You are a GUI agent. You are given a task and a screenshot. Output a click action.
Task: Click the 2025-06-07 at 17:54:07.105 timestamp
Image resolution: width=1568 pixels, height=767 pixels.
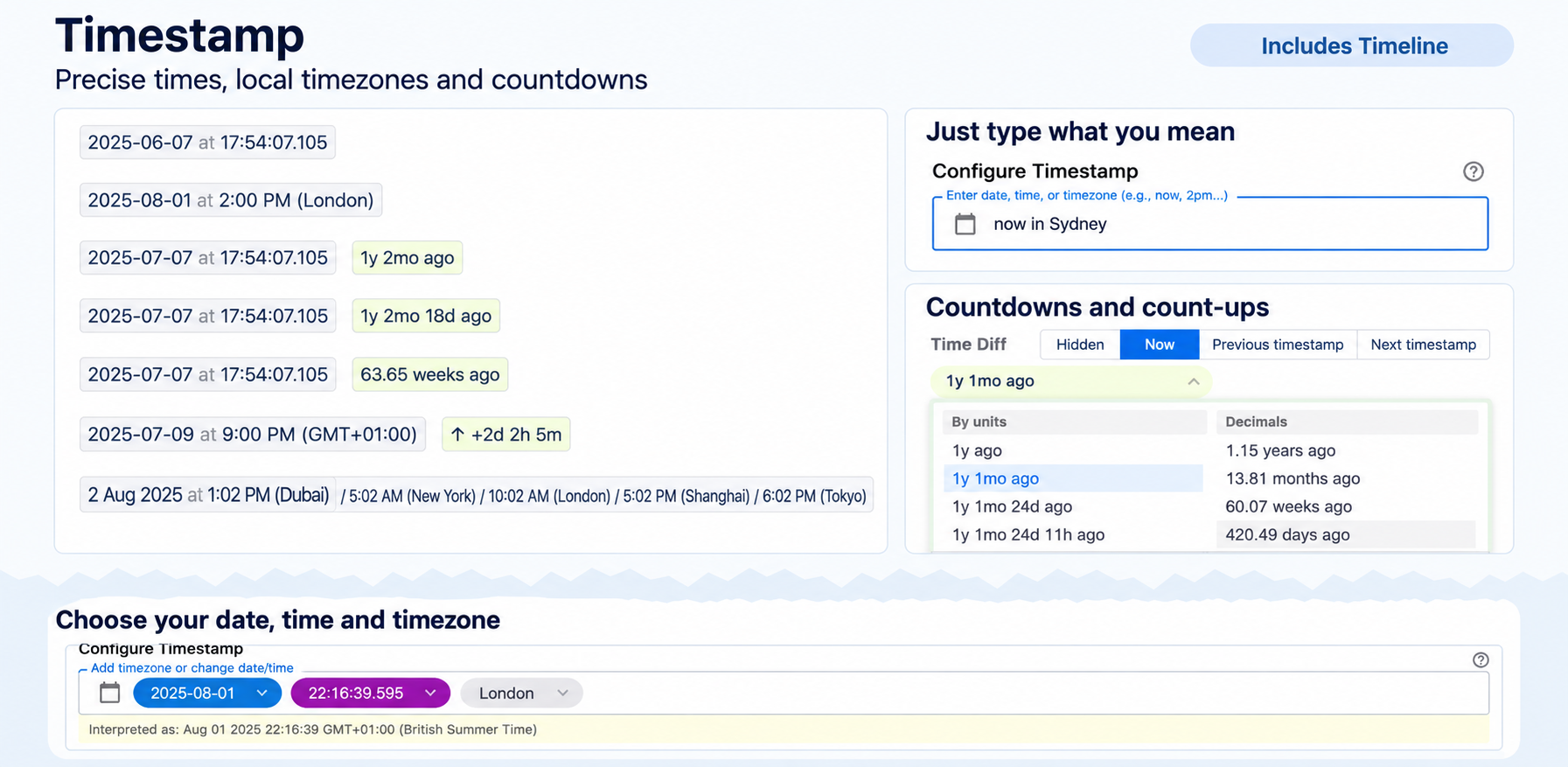coord(207,143)
